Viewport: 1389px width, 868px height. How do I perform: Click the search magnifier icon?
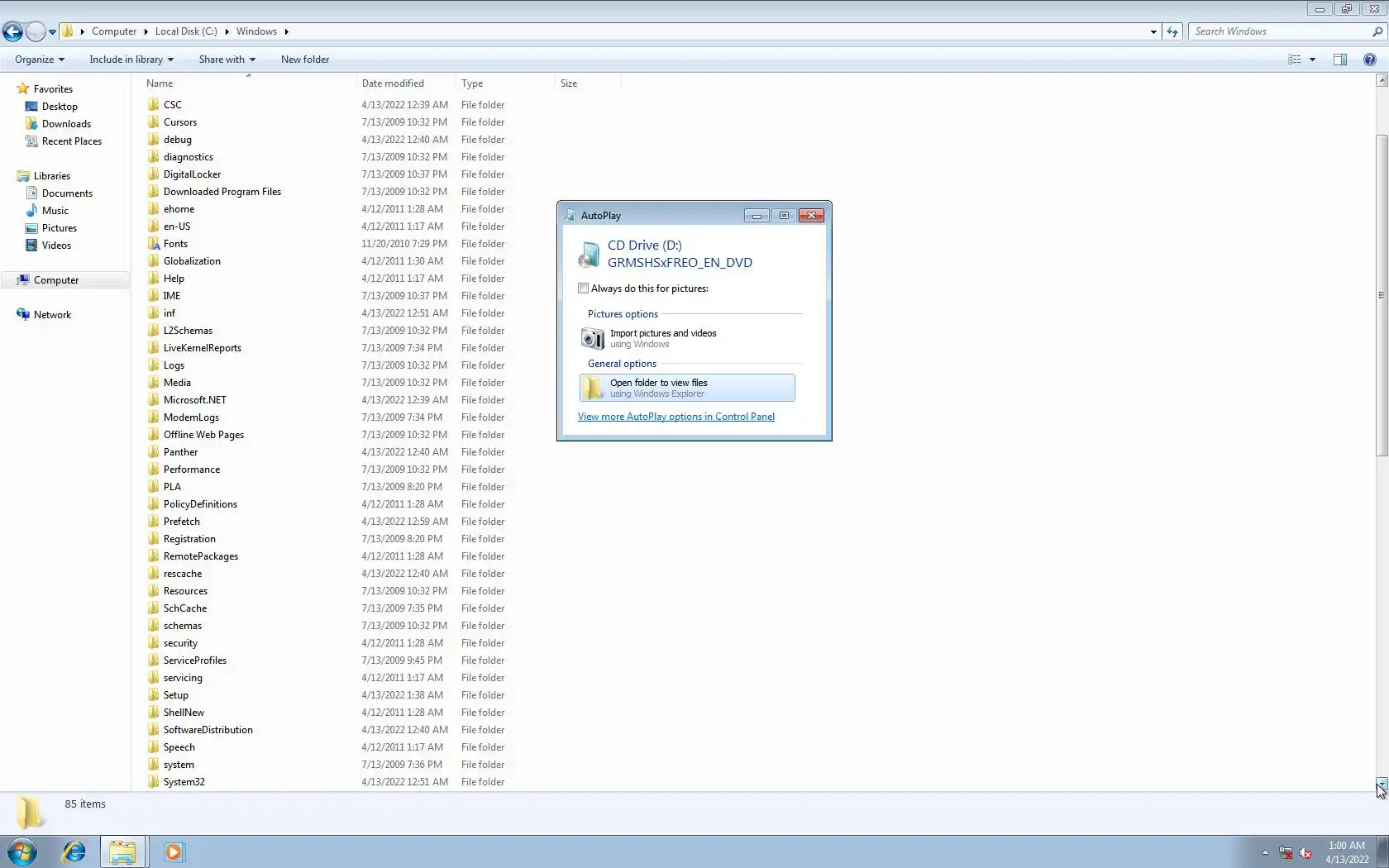[1377, 31]
